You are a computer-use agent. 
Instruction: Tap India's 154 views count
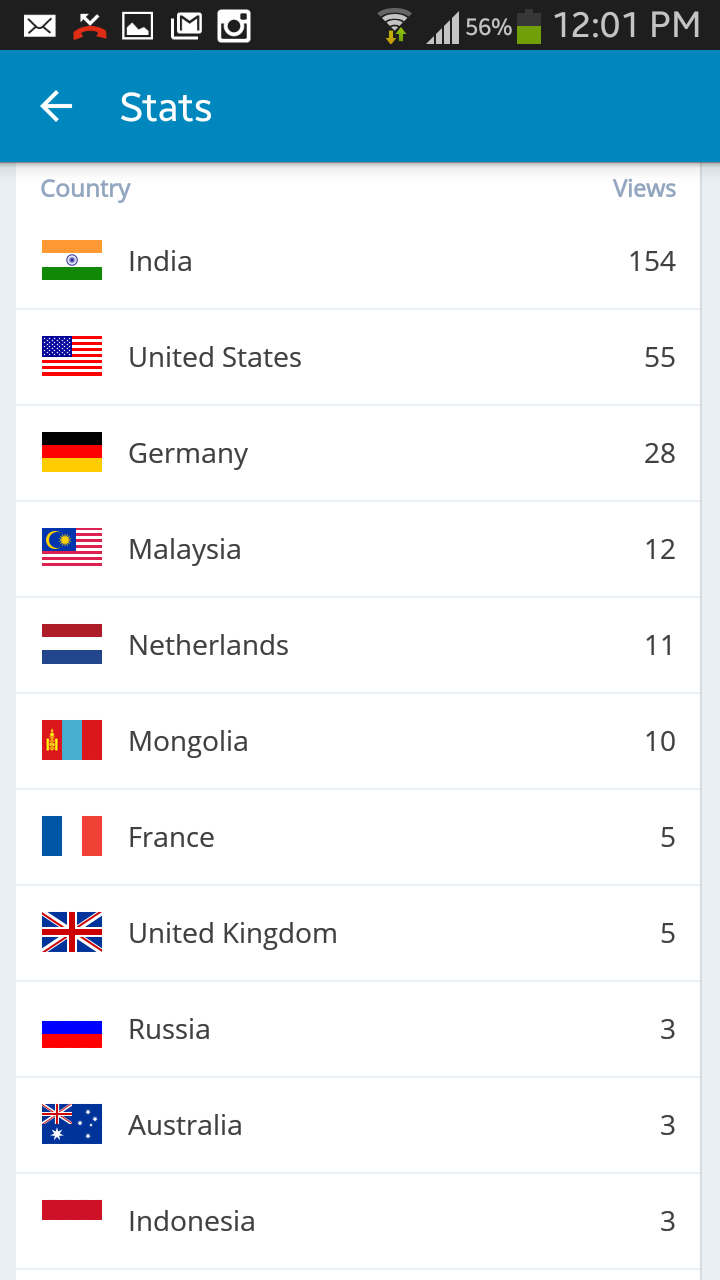click(x=652, y=261)
